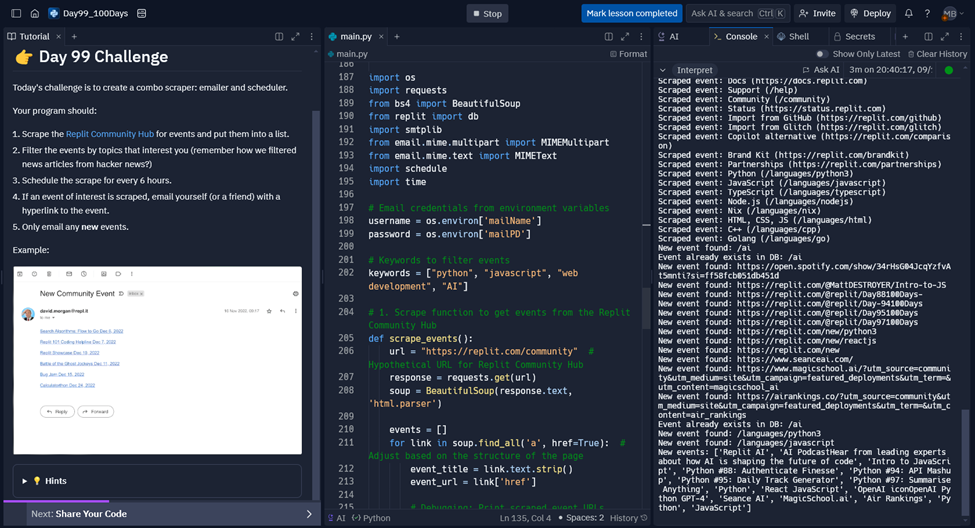
Task: Add new tab next to main.py
Action: coord(397,37)
